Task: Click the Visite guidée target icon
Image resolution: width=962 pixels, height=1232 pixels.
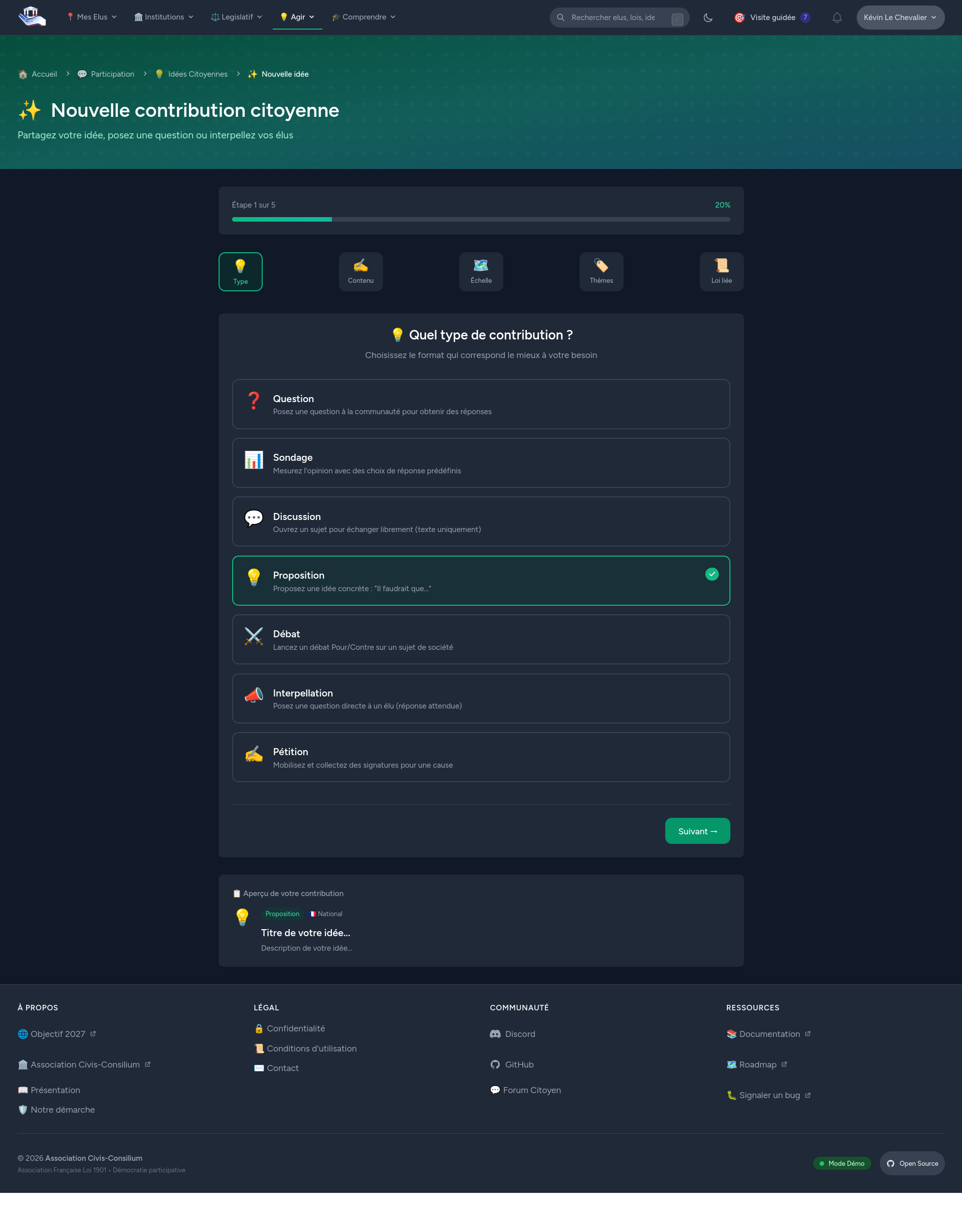Action: [739, 18]
